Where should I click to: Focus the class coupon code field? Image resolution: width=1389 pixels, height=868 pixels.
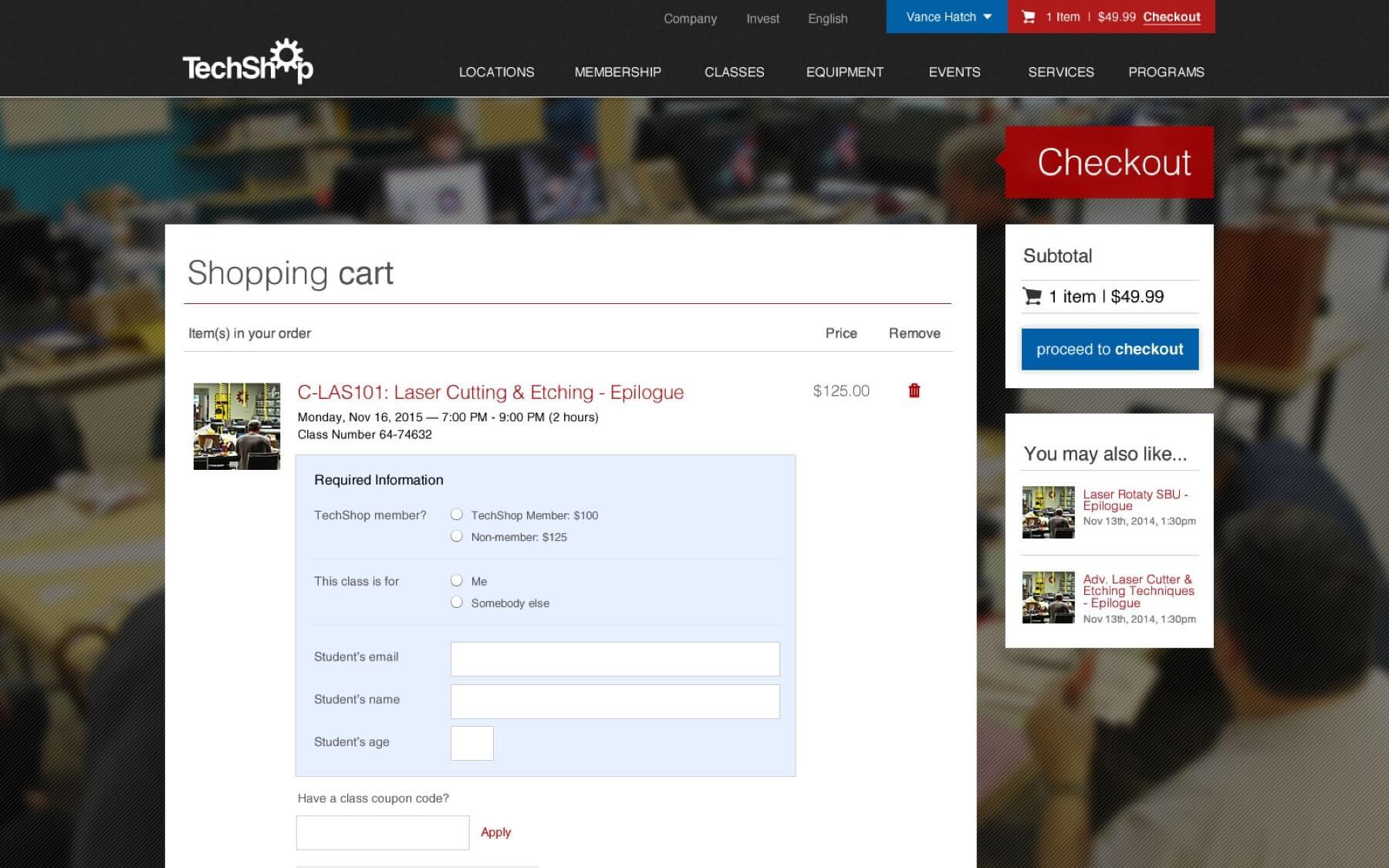(383, 833)
